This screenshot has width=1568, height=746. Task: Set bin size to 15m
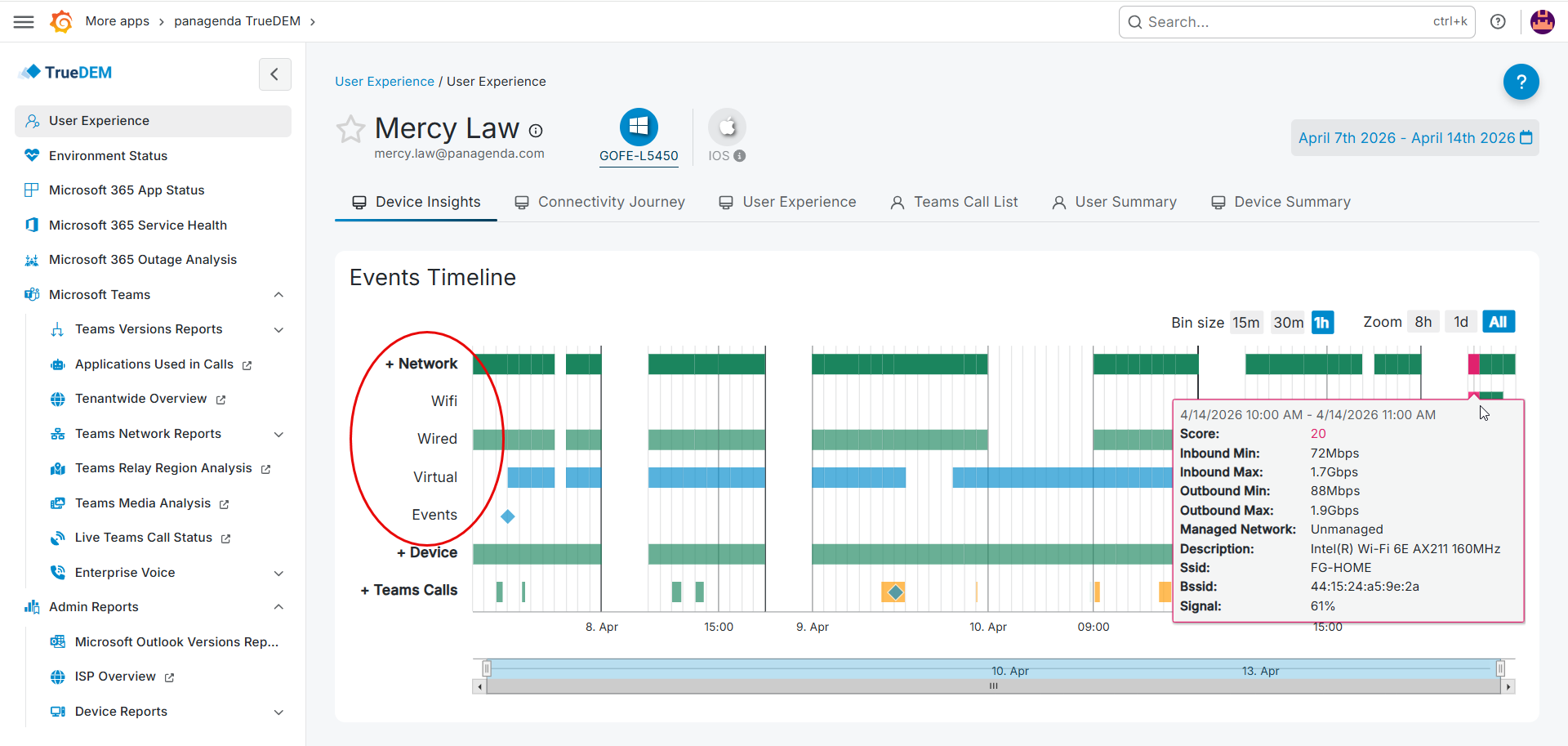(x=1245, y=323)
